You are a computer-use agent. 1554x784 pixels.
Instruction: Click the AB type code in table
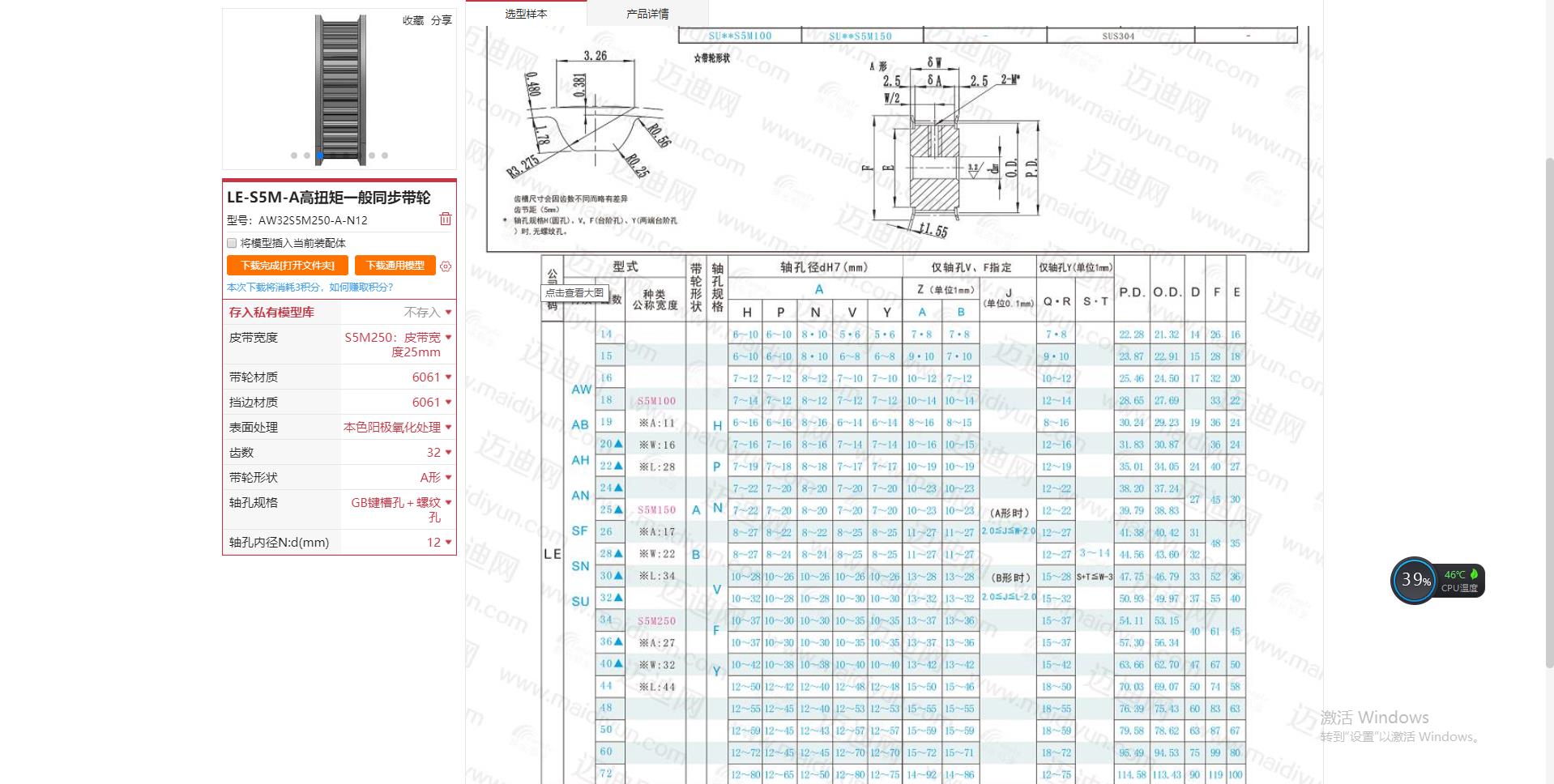click(x=580, y=425)
